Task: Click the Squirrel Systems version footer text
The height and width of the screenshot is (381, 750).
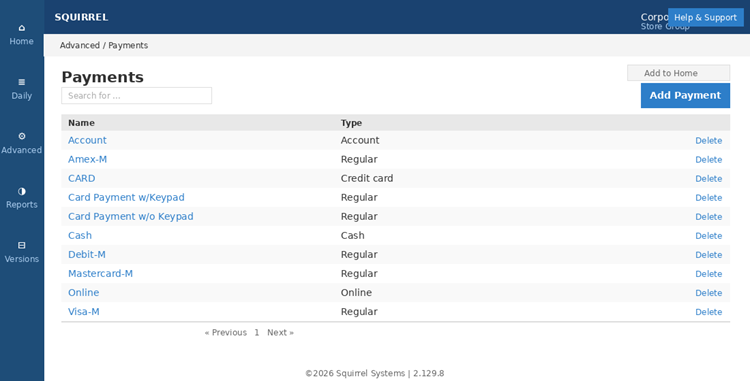Action: tap(375, 373)
